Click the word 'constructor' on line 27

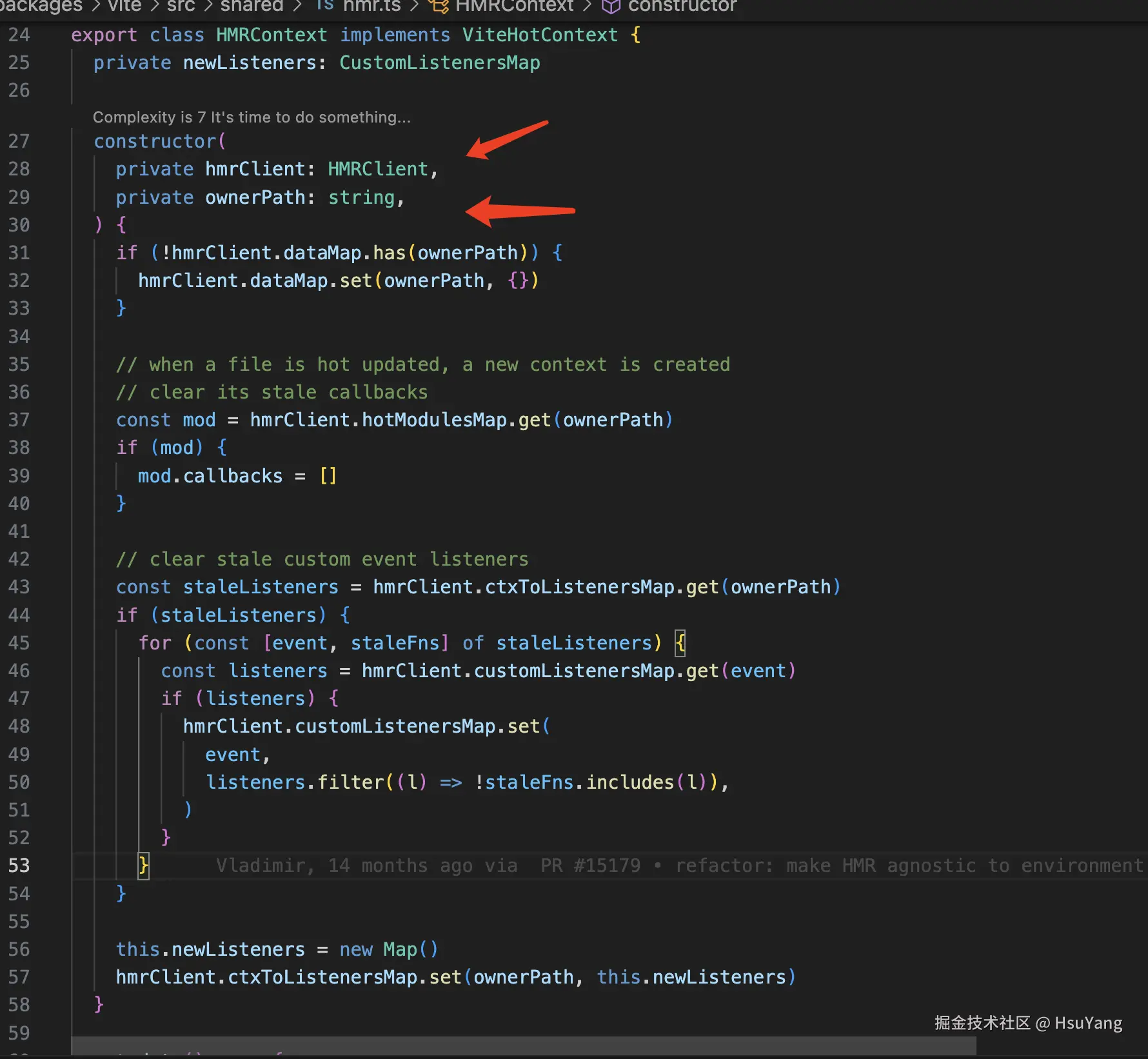tap(155, 141)
